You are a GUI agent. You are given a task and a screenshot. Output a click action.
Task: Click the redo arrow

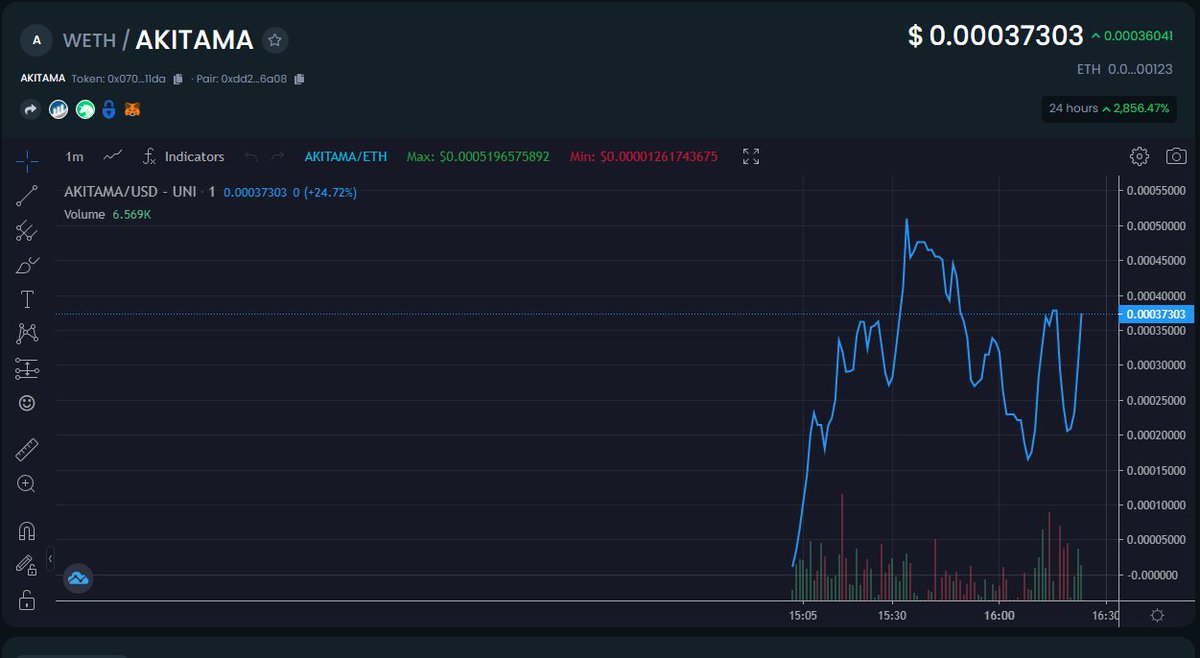(279, 157)
